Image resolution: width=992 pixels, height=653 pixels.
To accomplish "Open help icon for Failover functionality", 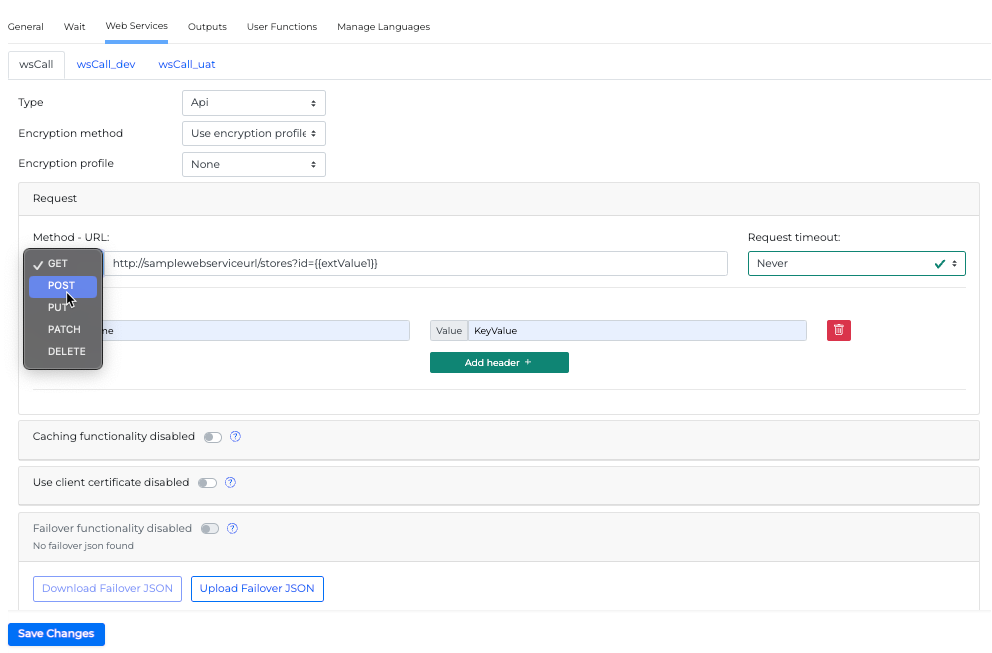I will [233, 529].
